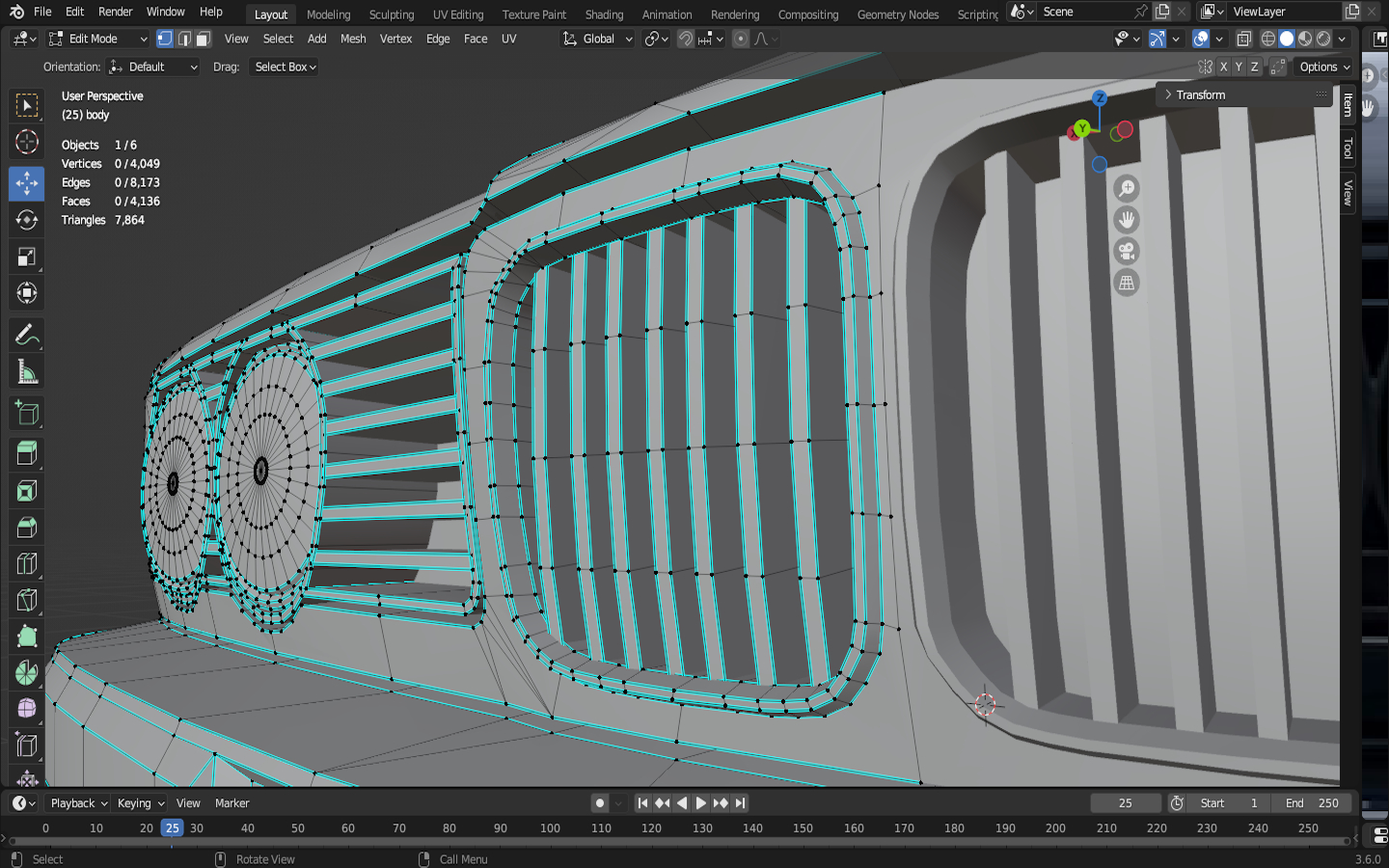Viewport: 1389px width, 868px height.
Task: Click the current frame field showing 25
Action: click(x=1126, y=802)
